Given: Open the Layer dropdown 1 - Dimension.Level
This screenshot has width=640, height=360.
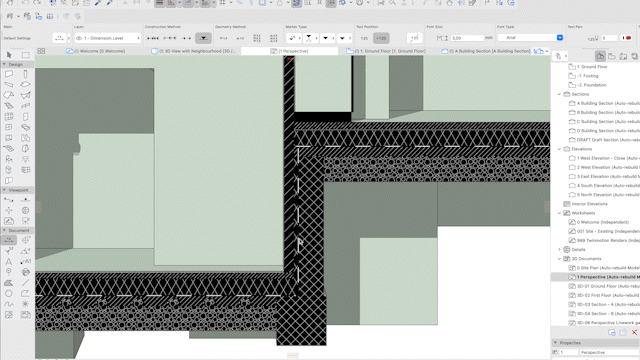Looking at the screenshot, I should pyautogui.click(x=108, y=38).
